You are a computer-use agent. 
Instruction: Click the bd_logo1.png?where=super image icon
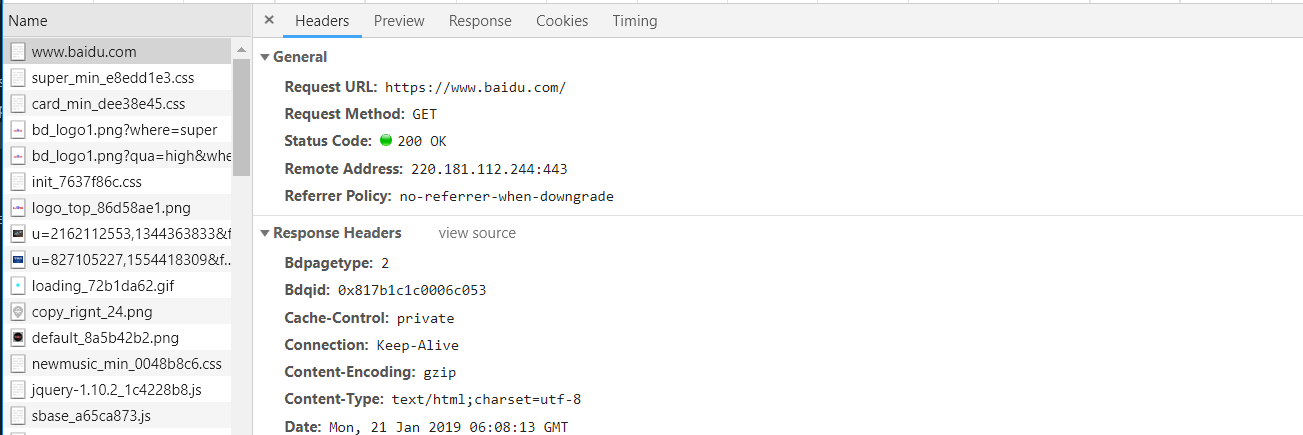(x=18, y=130)
